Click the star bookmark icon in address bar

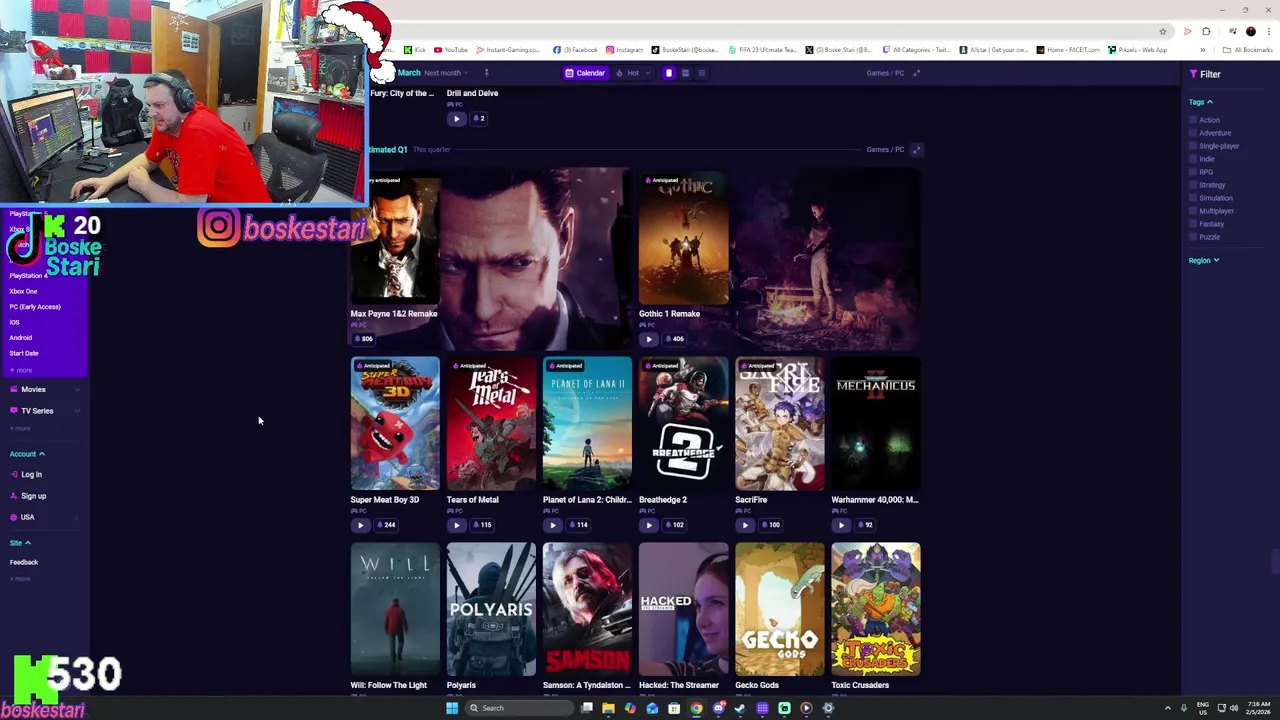[1163, 31]
